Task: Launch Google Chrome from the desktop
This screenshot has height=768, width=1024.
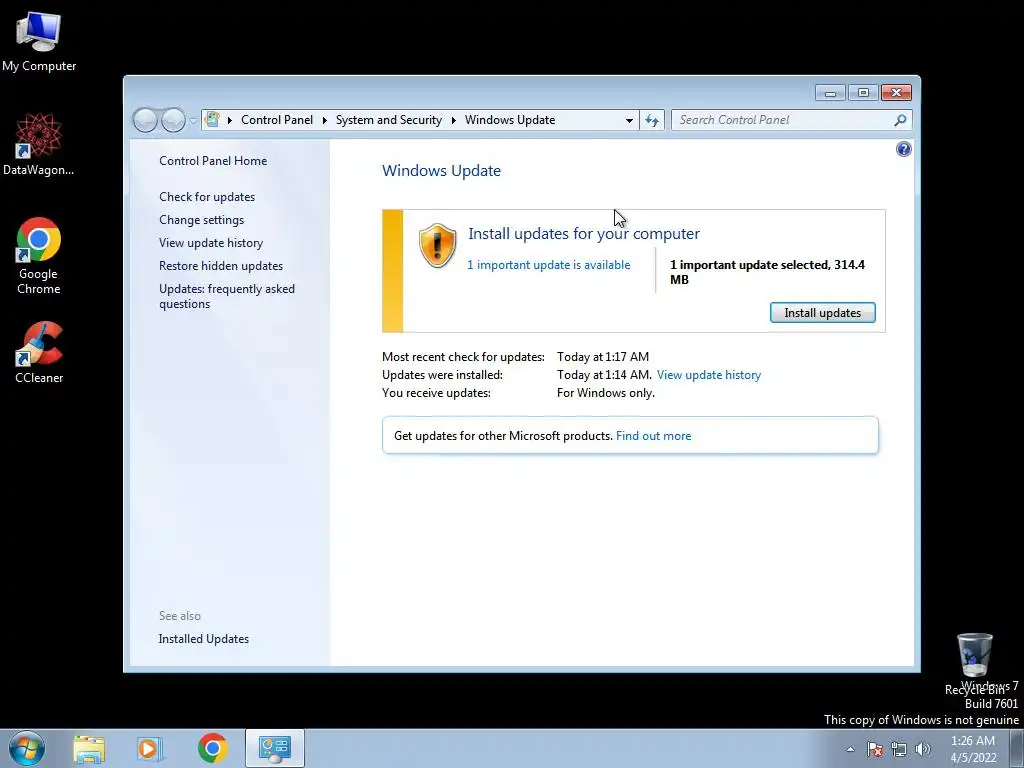Action: click(39, 255)
